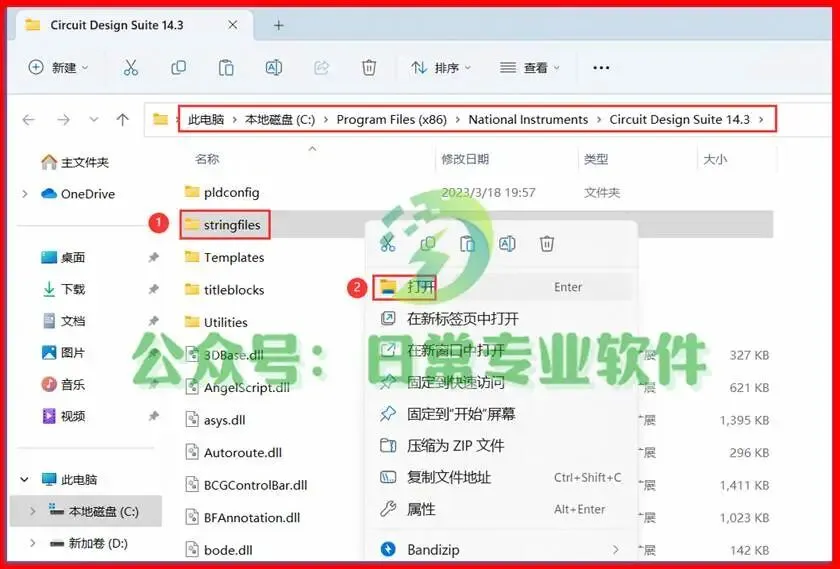
Task: Open 下载 in the navigation pane
Action: 63,289
